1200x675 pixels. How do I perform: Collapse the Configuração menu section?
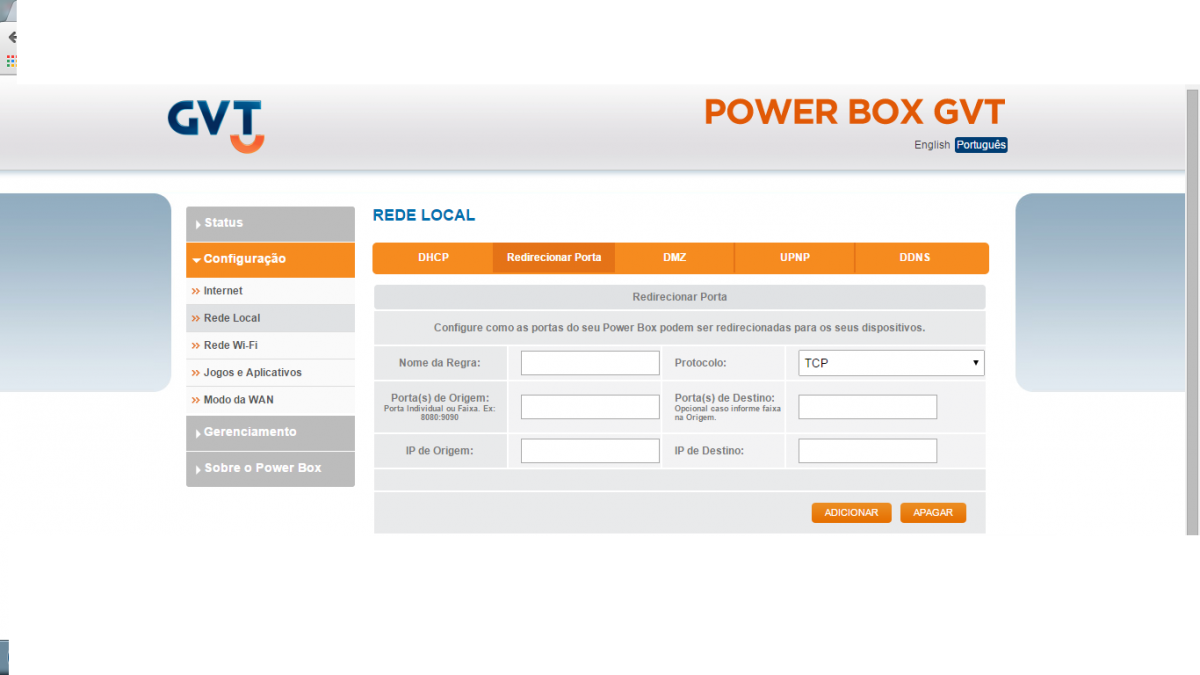270,259
